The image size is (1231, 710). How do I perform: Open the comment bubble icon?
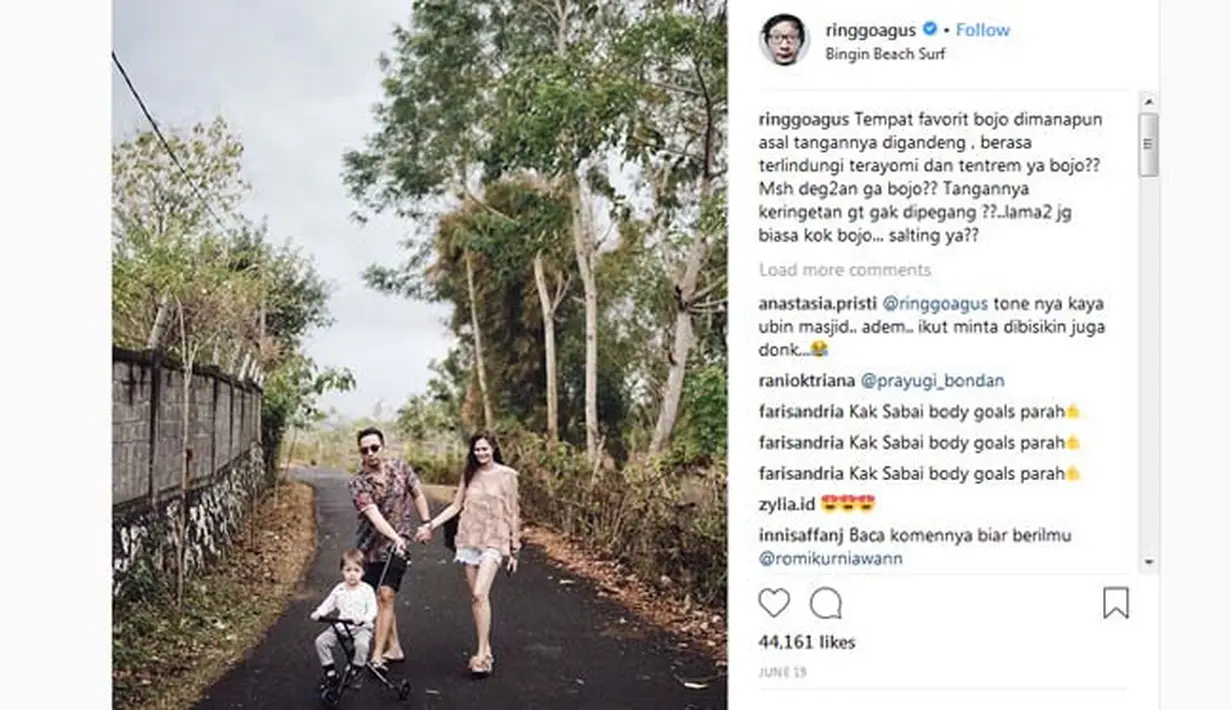(x=825, y=602)
